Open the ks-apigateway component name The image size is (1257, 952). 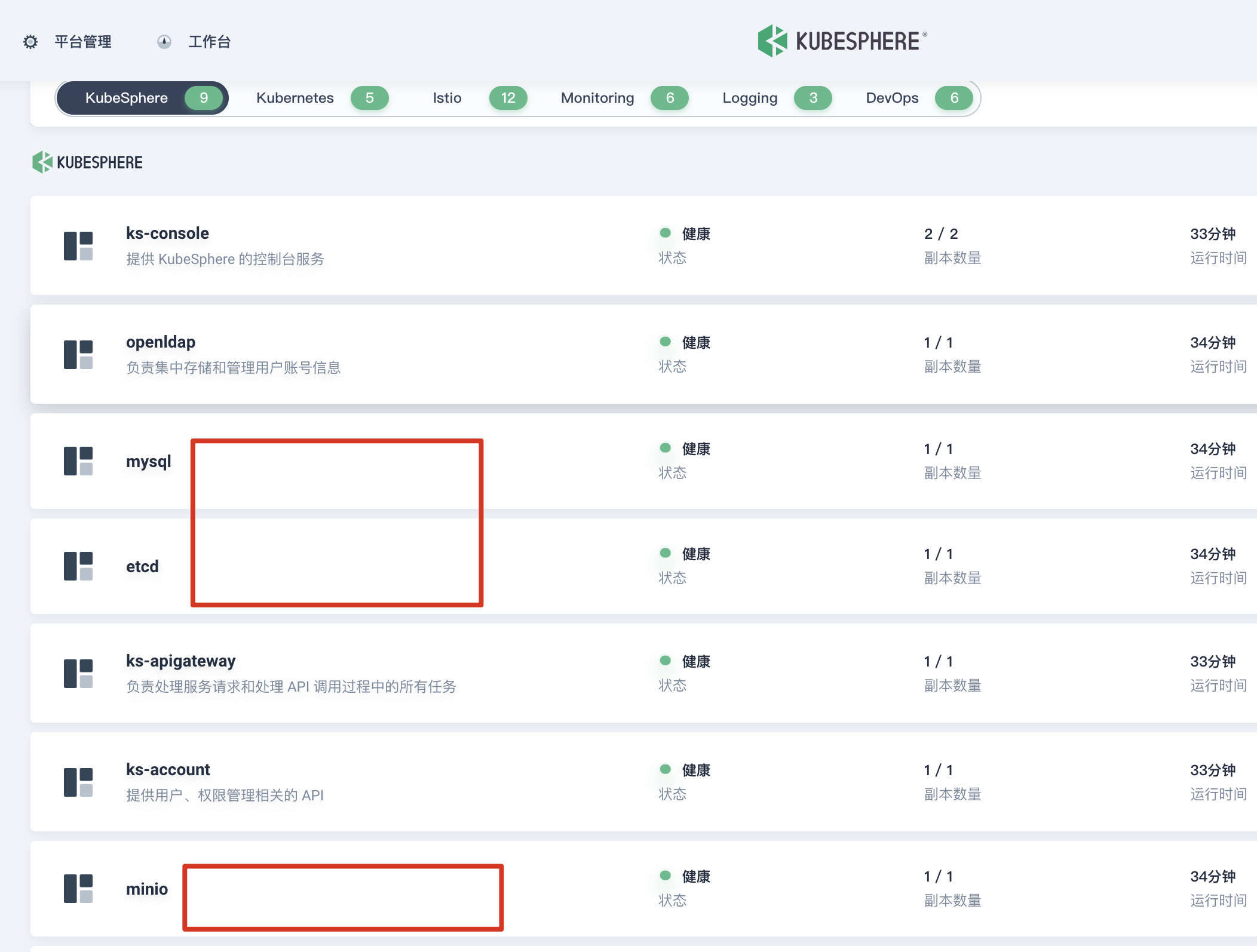(180, 661)
